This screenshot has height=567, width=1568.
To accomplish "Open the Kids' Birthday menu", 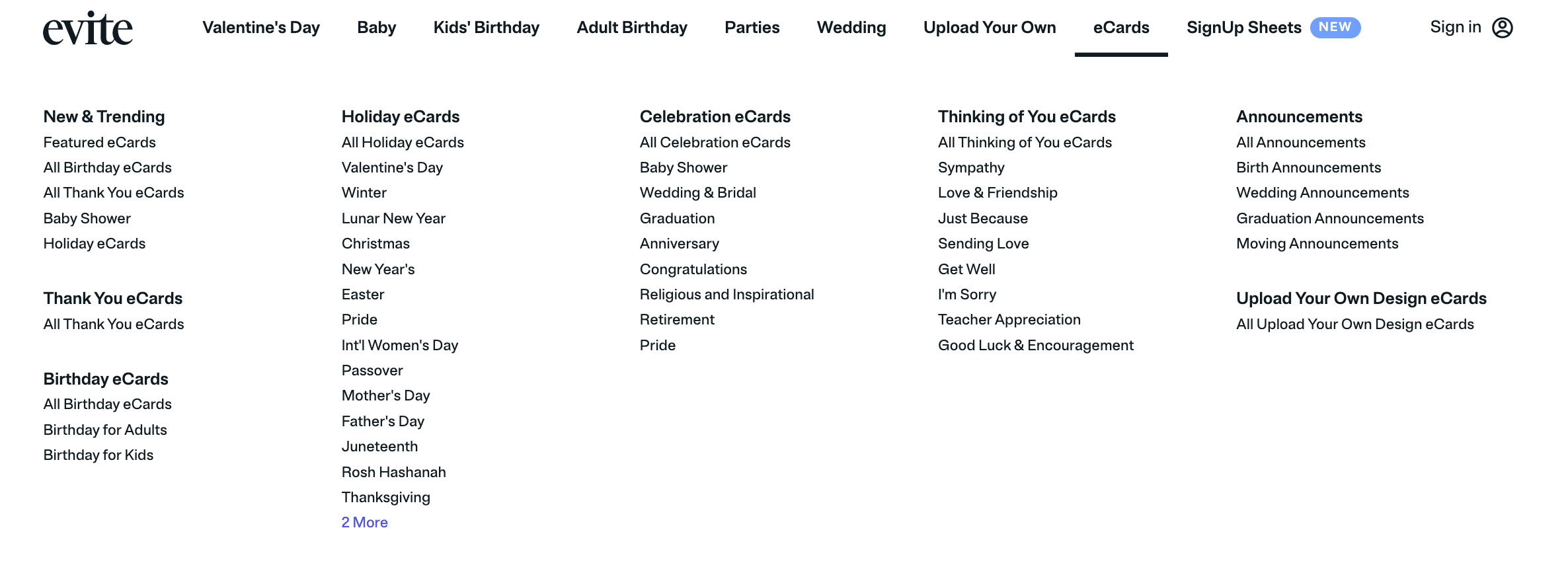I will (487, 28).
